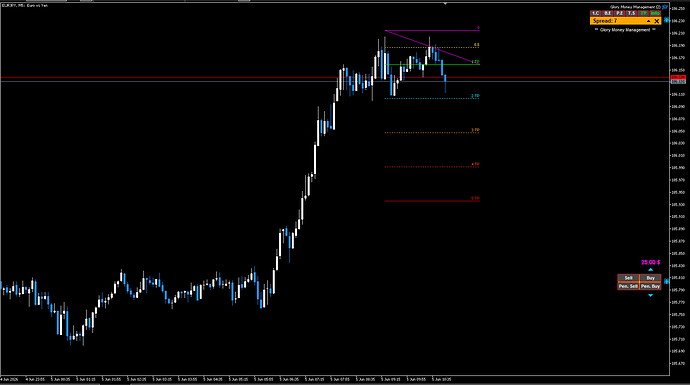Click the Buy button
The height and width of the screenshot is (385, 690).
[650, 278]
